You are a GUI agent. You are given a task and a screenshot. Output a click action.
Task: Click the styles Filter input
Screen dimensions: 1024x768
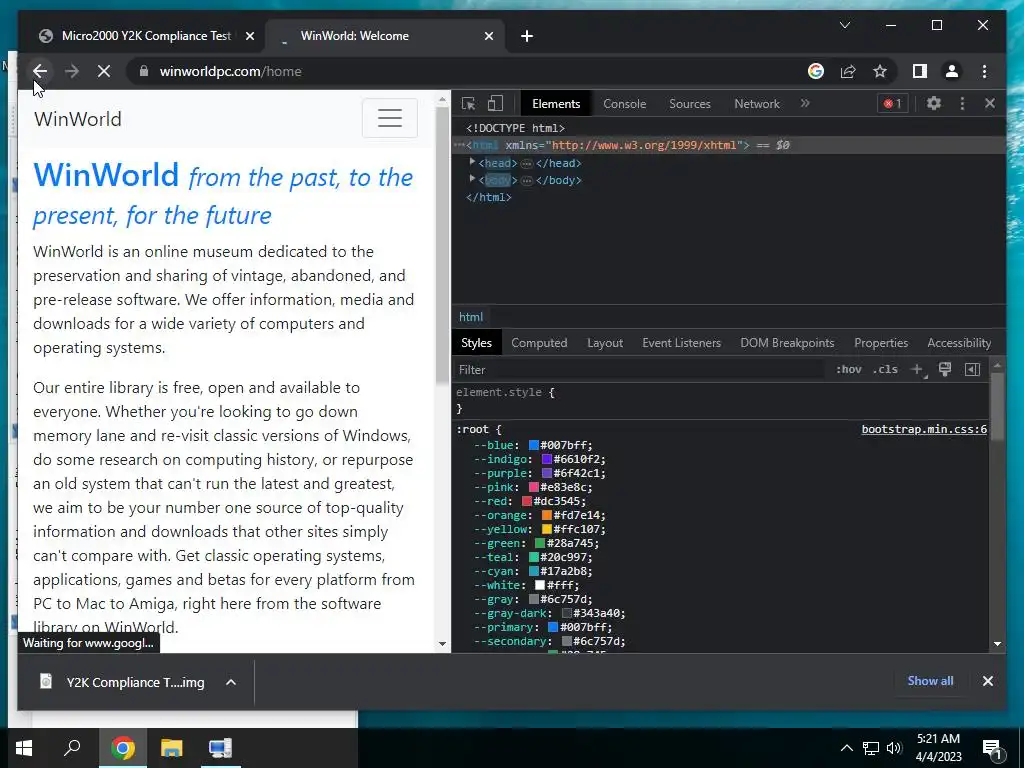640,370
